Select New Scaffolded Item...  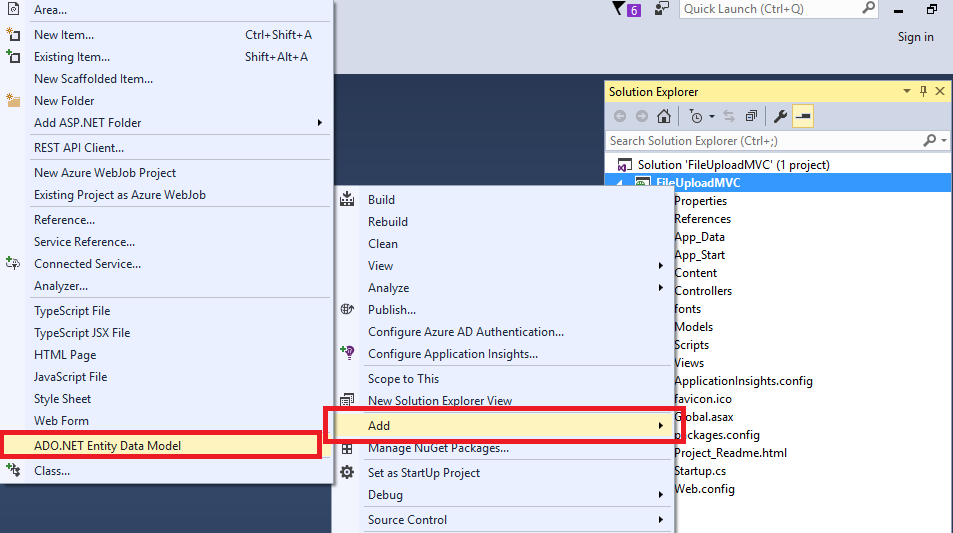(93, 79)
